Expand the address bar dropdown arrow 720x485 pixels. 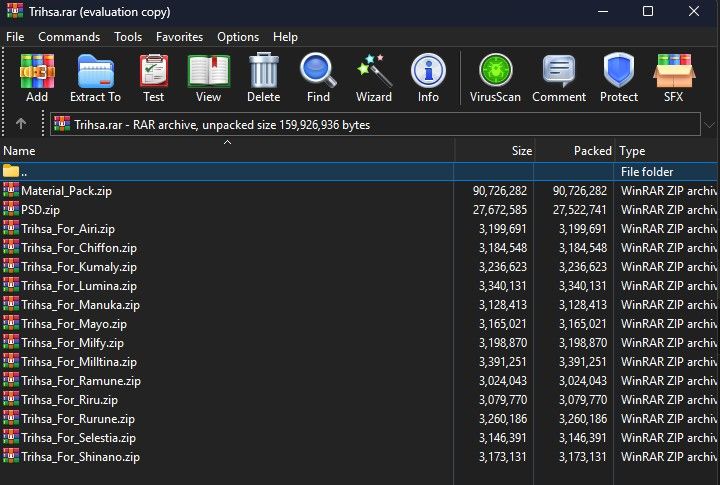[709, 124]
